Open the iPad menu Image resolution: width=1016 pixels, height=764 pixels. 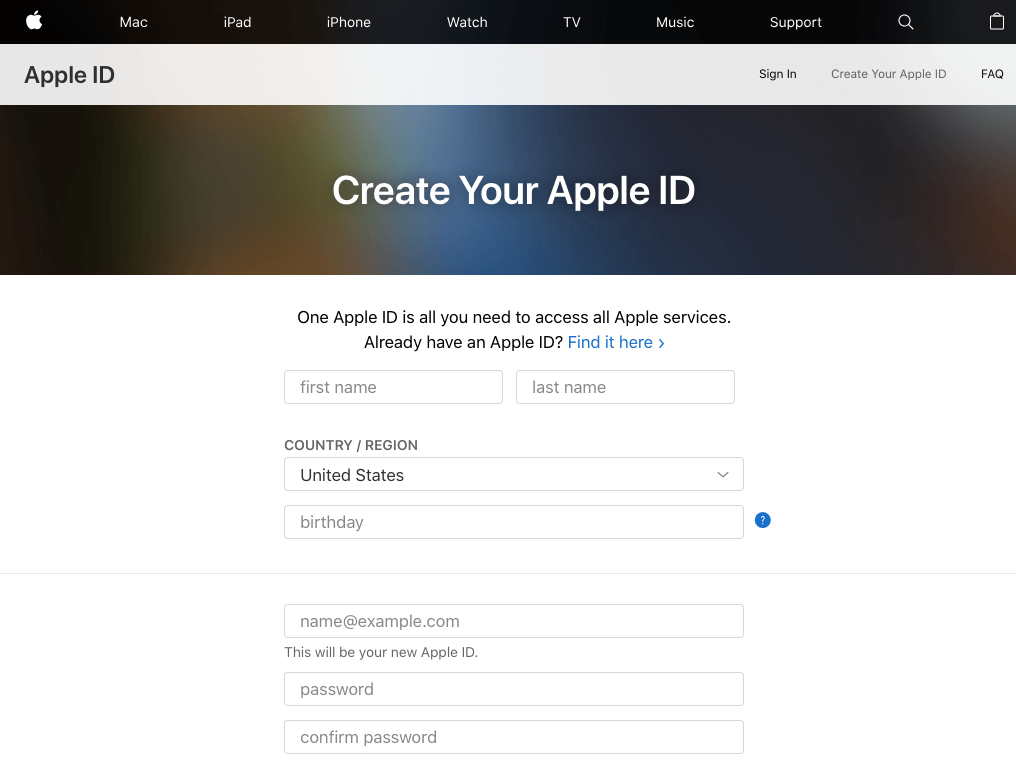click(x=237, y=22)
